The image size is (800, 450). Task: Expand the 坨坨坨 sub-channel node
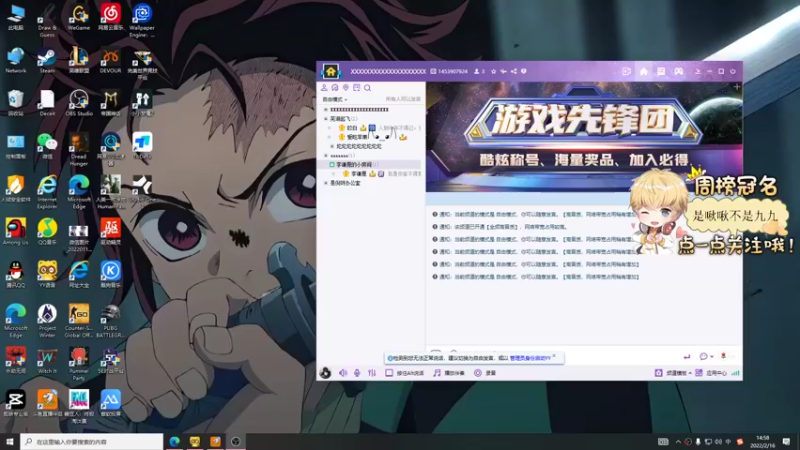click(x=332, y=146)
